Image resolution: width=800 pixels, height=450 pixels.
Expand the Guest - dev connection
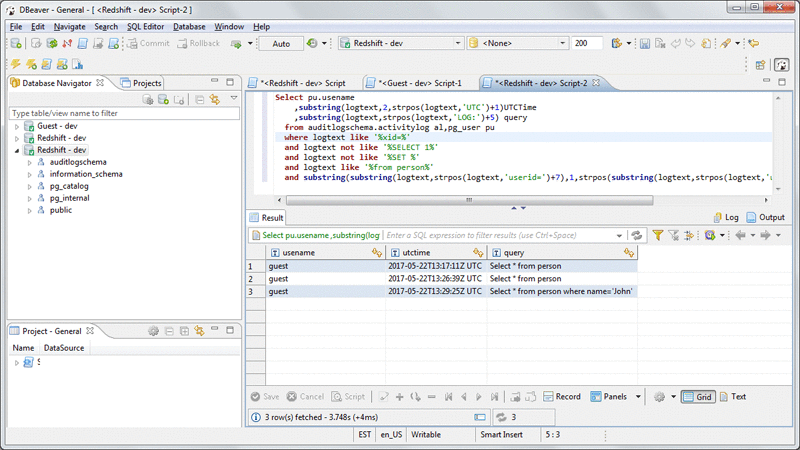[x=17, y=126]
